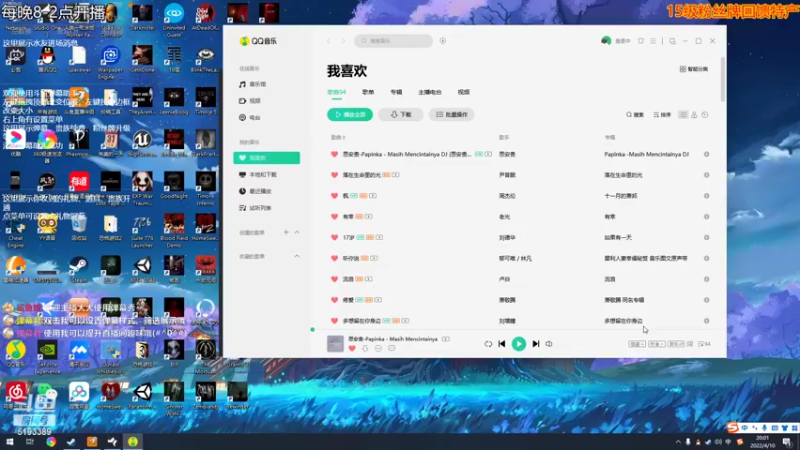Unlike the 流浪 song
Viewport: 800px width, 450px height.
click(334, 280)
